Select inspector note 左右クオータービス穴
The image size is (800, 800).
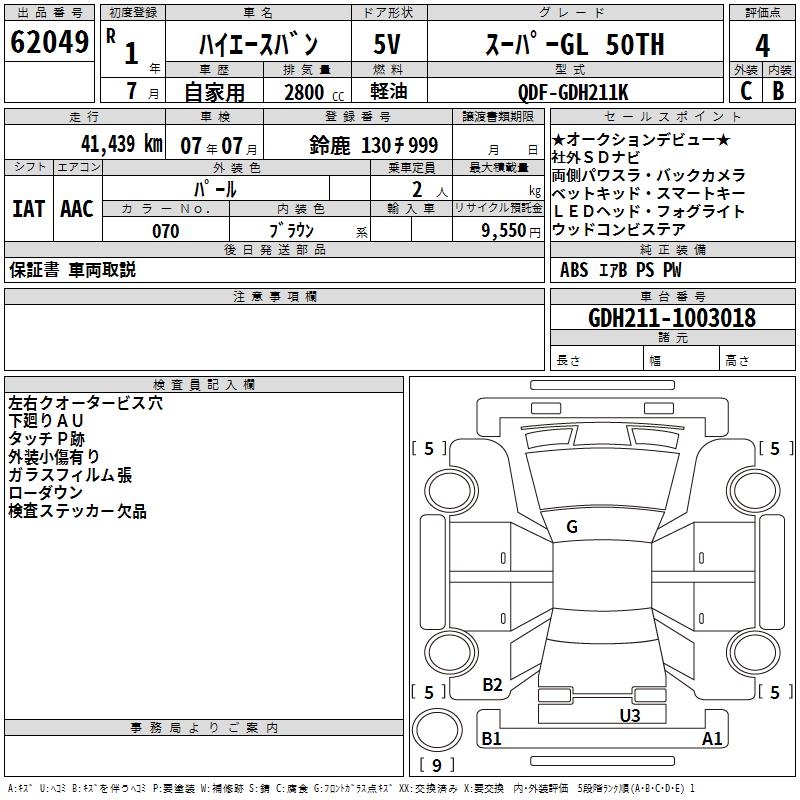pos(85,403)
